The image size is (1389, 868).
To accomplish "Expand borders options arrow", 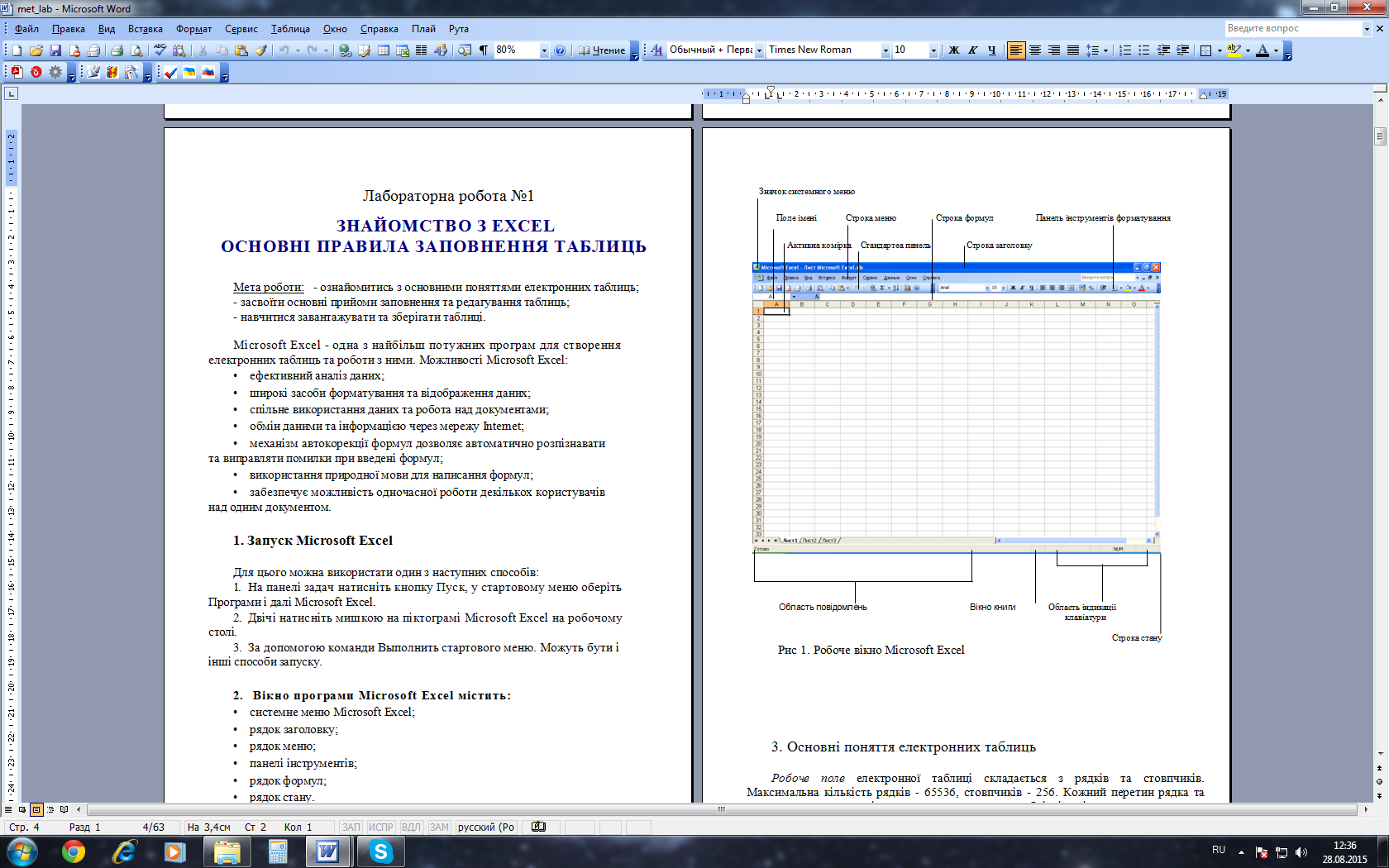I will point(1220,50).
